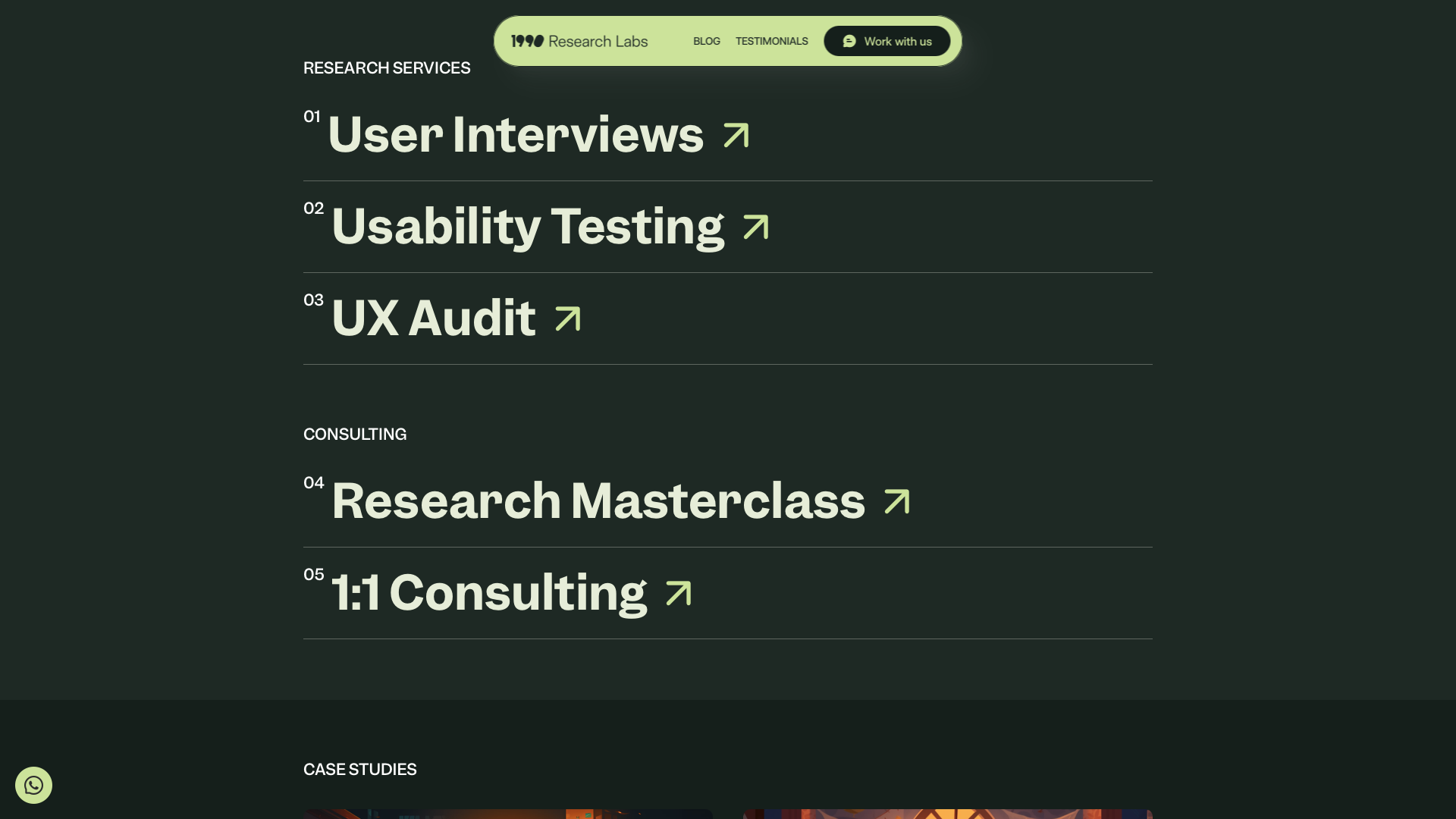Screen dimensions: 1456x819
Task: Click the RESEARCH SERVICES heading
Action: tap(387, 67)
